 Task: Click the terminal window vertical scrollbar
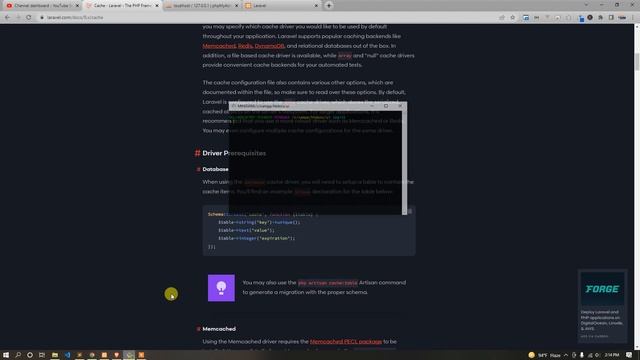click(x=404, y=162)
